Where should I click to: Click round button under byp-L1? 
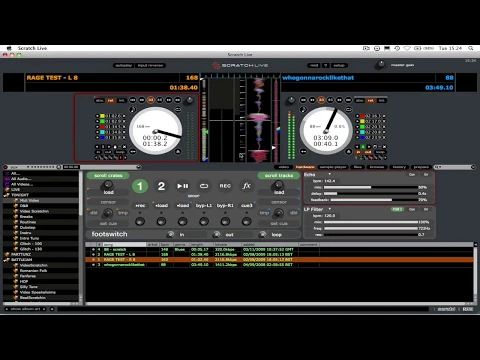click(204, 221)
